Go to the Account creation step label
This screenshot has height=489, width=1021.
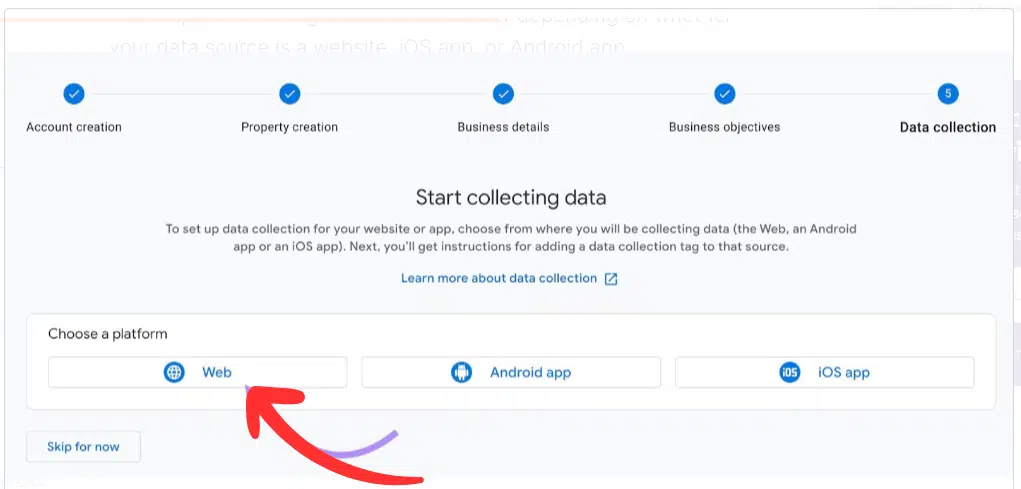pos(74,127)
